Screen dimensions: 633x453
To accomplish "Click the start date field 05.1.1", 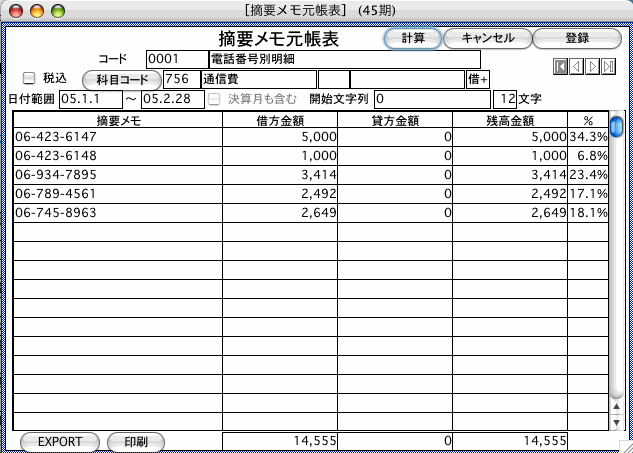I will (x=90, y=99).
